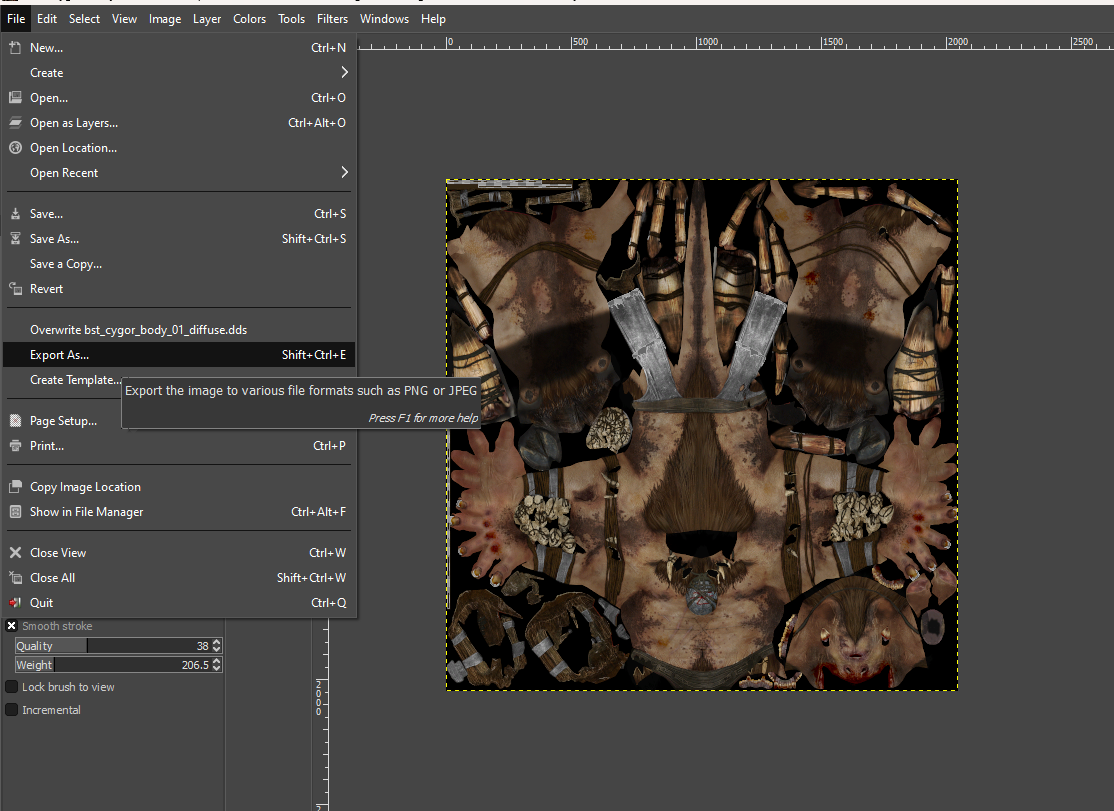Open the Windows menu

coord(384,19)
